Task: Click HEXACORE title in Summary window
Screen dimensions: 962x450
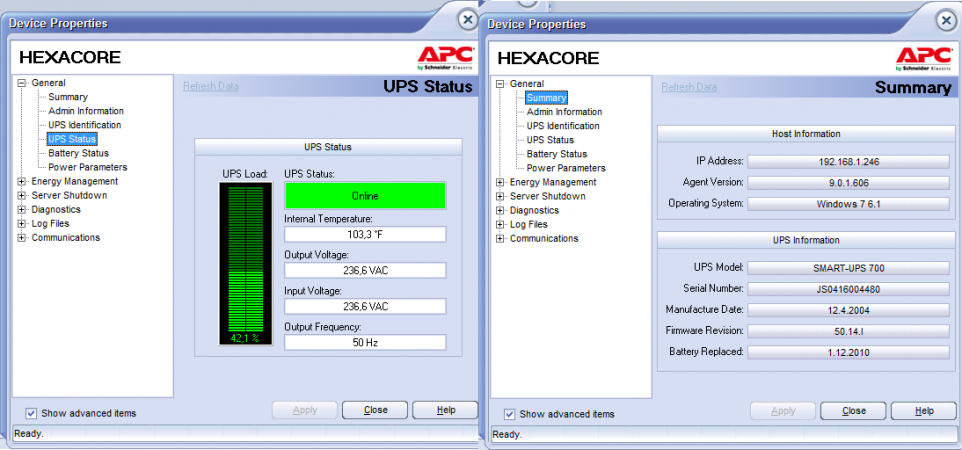Action: point(548,58)
